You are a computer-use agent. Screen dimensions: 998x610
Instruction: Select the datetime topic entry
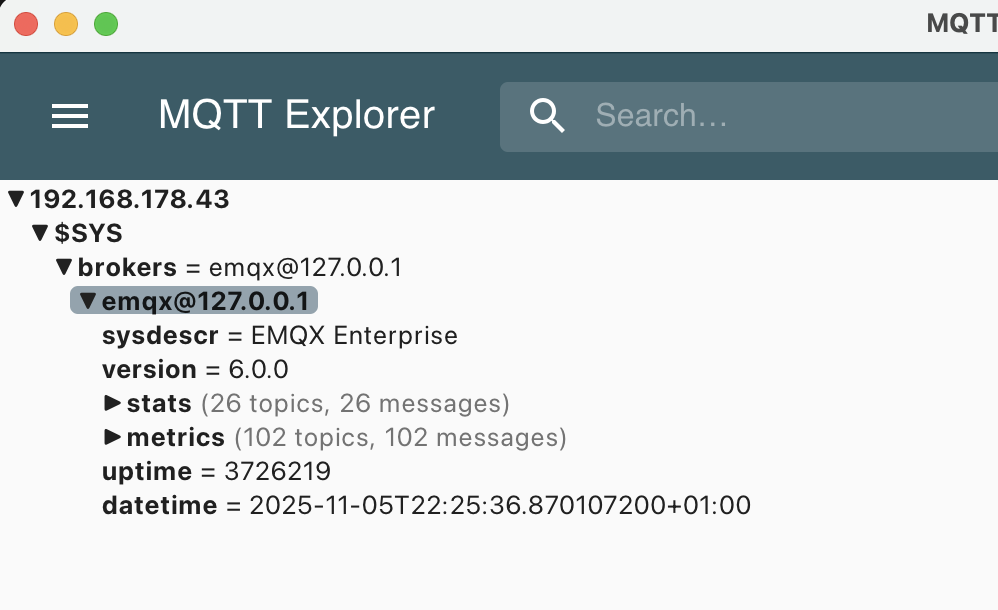tap(160, 505)
